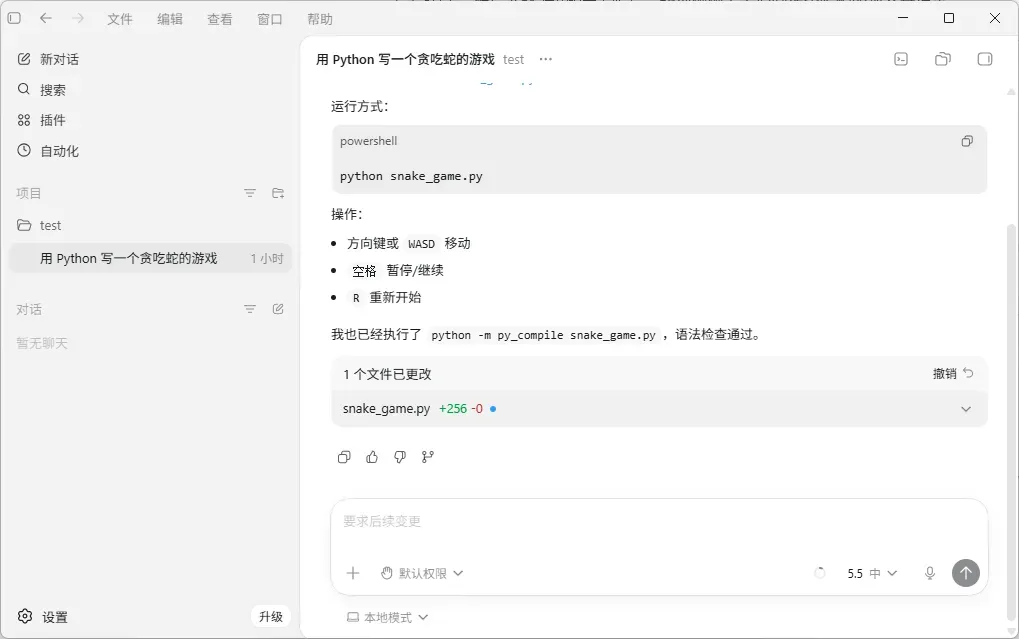Image resolution: width=1019 pixels, height=639 pixels.
Task: Click the loading spinner icon in input bar
Action: click(x=820, y=573)
